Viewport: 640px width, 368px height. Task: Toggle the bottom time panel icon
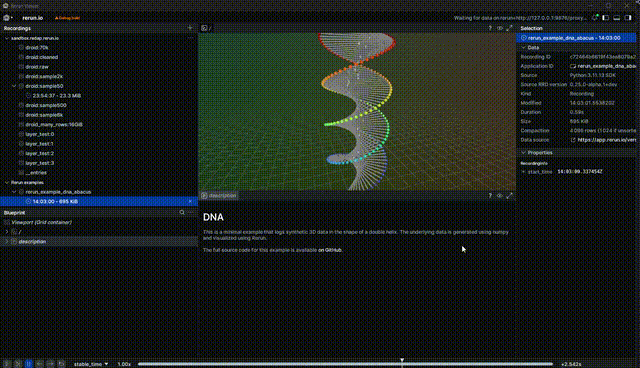click(x=617, y=18)
